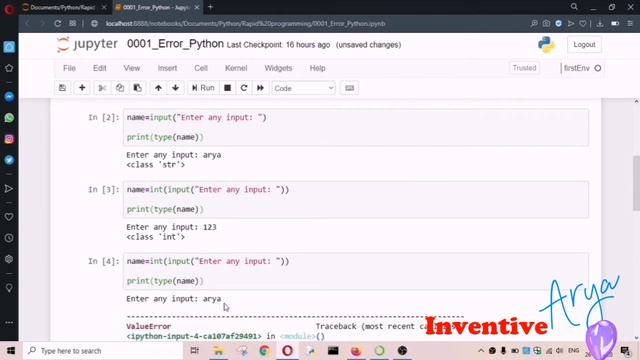This screenshot has width=640, height=360.
Task: Open the Widgets menu
Action: tap(278, 68)
